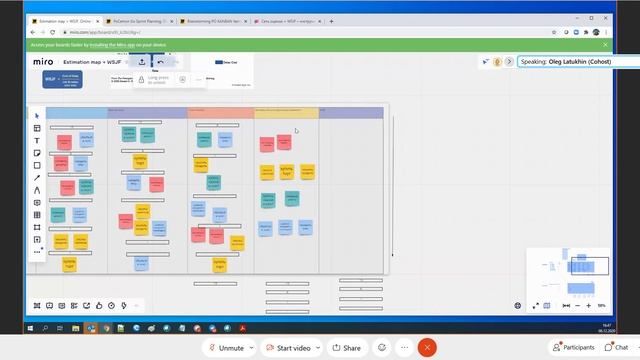
Task: Reload the page with refresh button
Action: tap(53, 32)
